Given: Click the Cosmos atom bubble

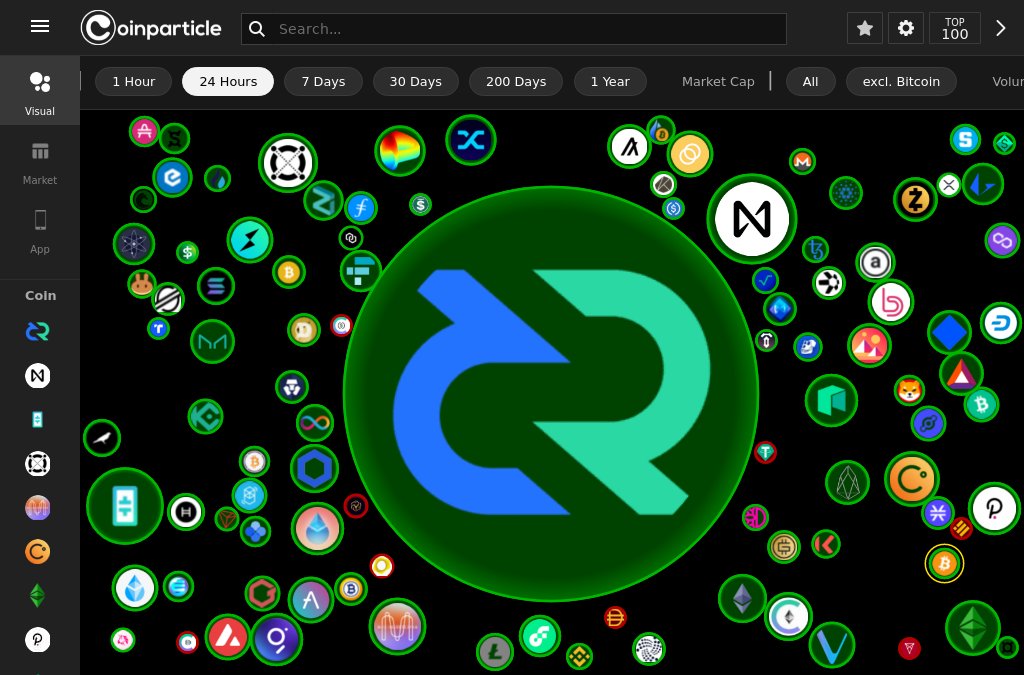Looking at the screenshot, I should [x=134, y=244].
